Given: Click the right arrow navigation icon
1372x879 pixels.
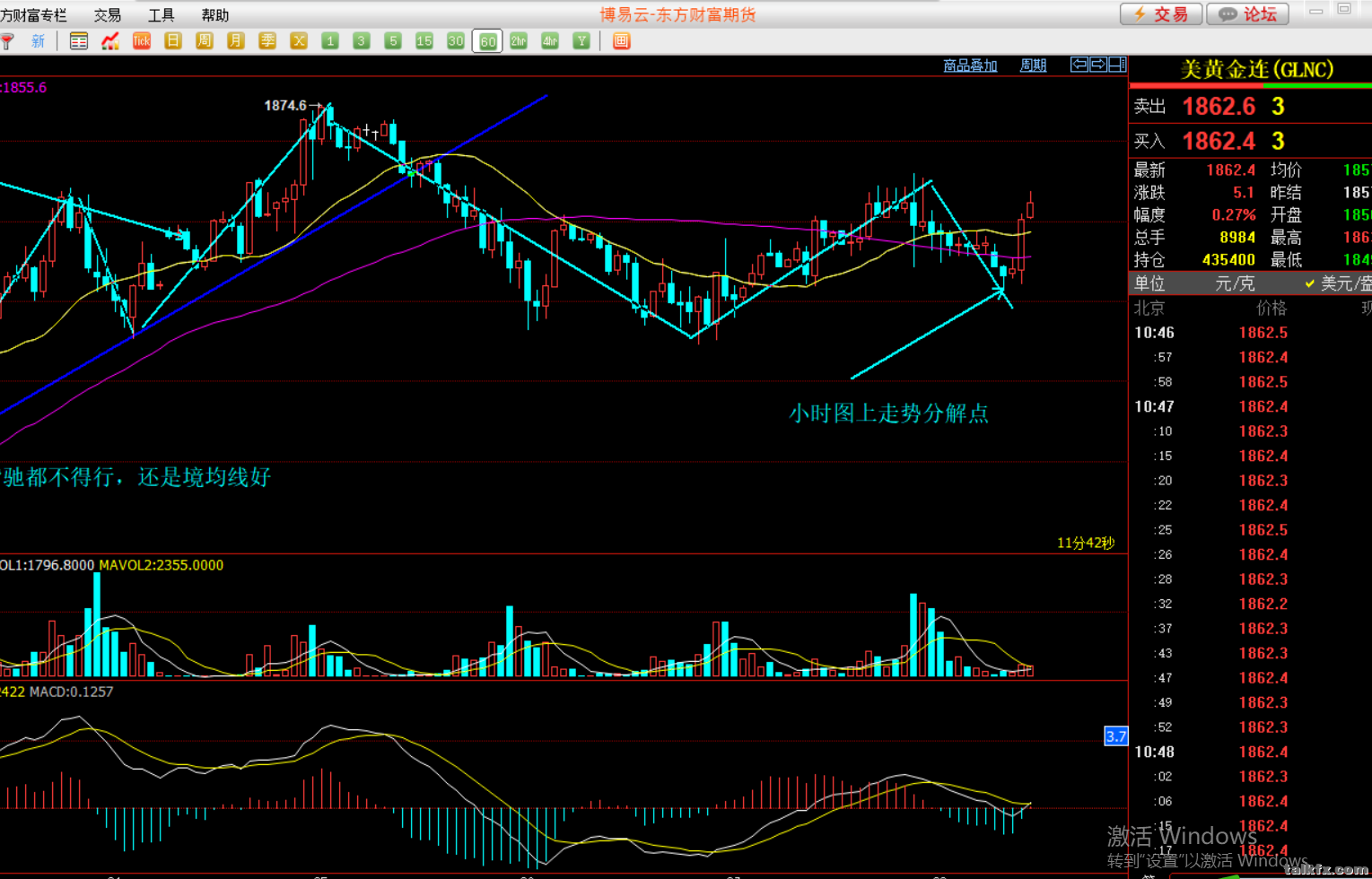Looking at the screenshot, I should point(1098,65).
